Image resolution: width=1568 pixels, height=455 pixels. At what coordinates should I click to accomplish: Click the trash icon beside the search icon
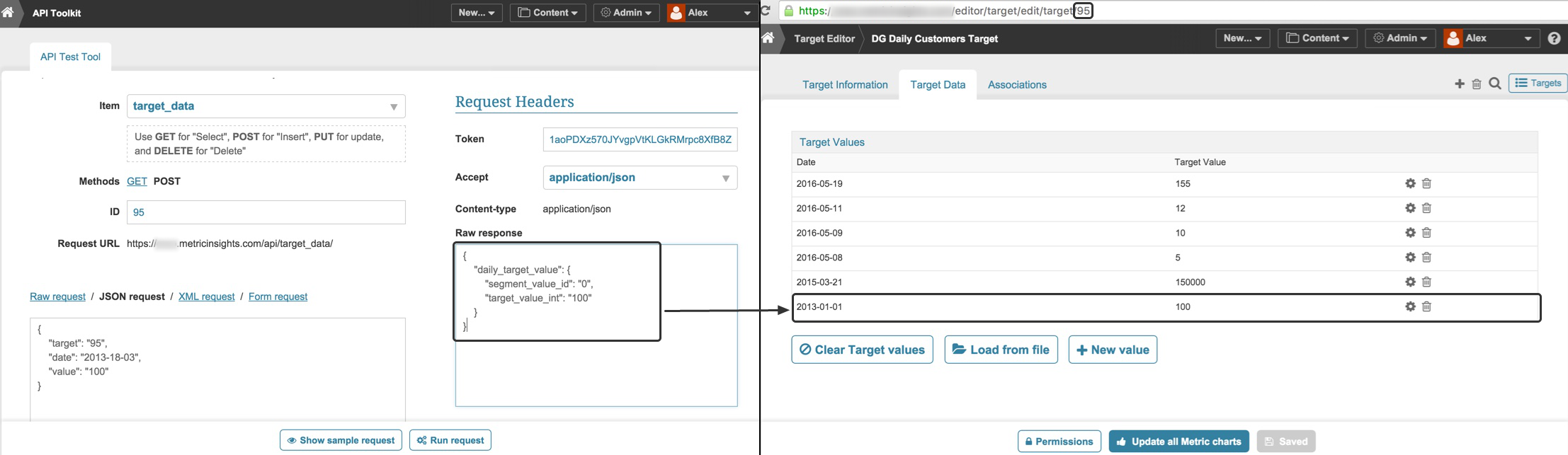pos(1476,83)
